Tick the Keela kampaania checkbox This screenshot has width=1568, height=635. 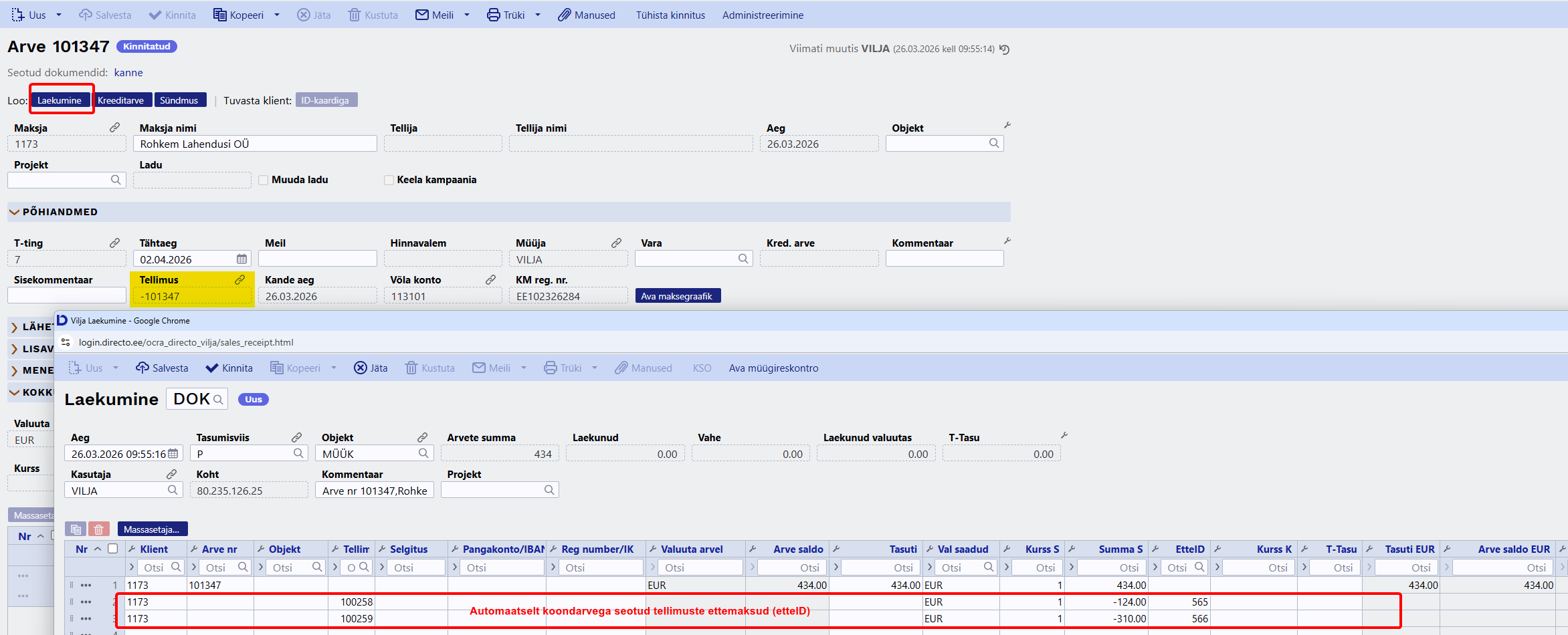point(389,180)
